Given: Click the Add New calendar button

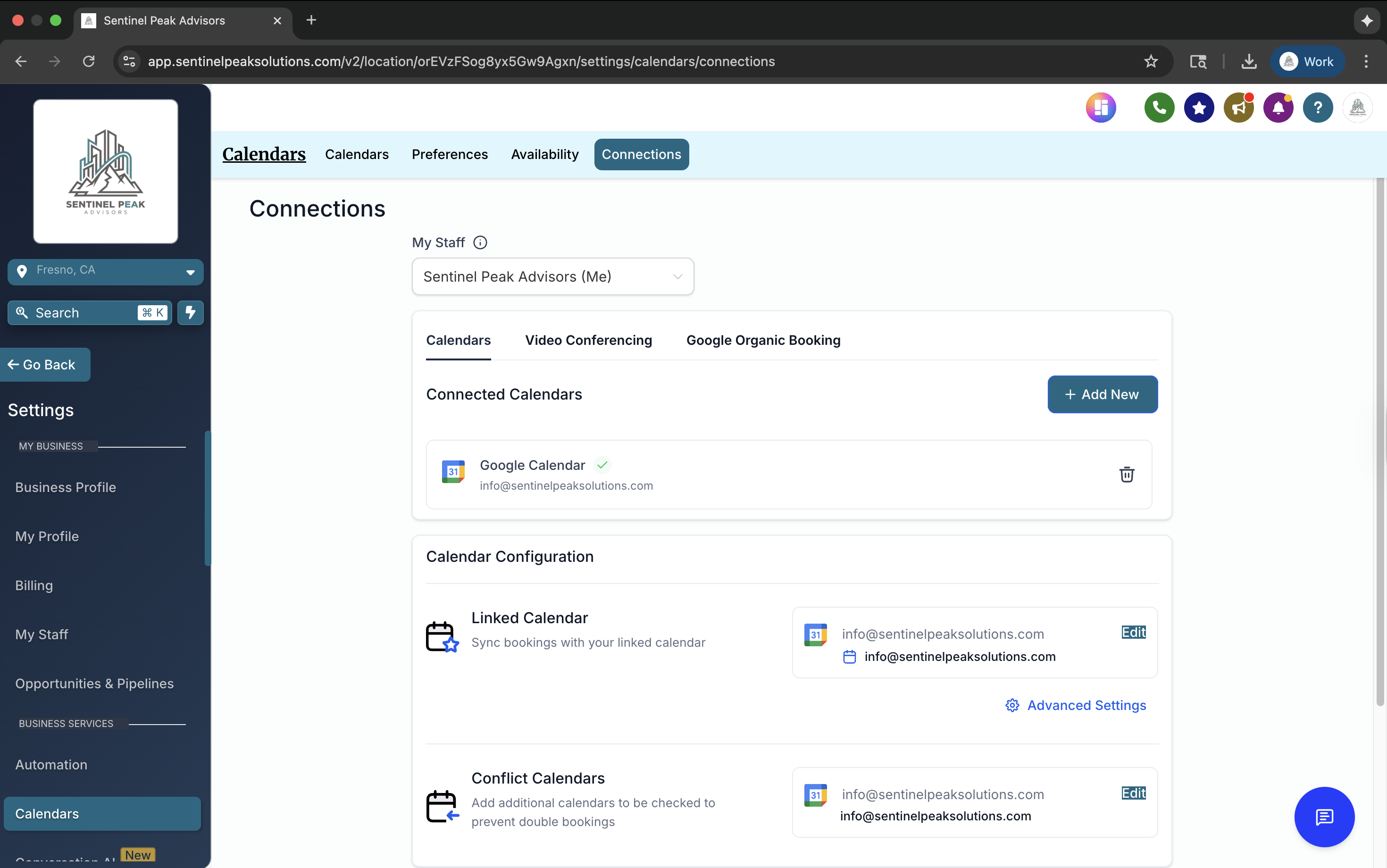Looking at the screenshot, I should [1102, 394].
